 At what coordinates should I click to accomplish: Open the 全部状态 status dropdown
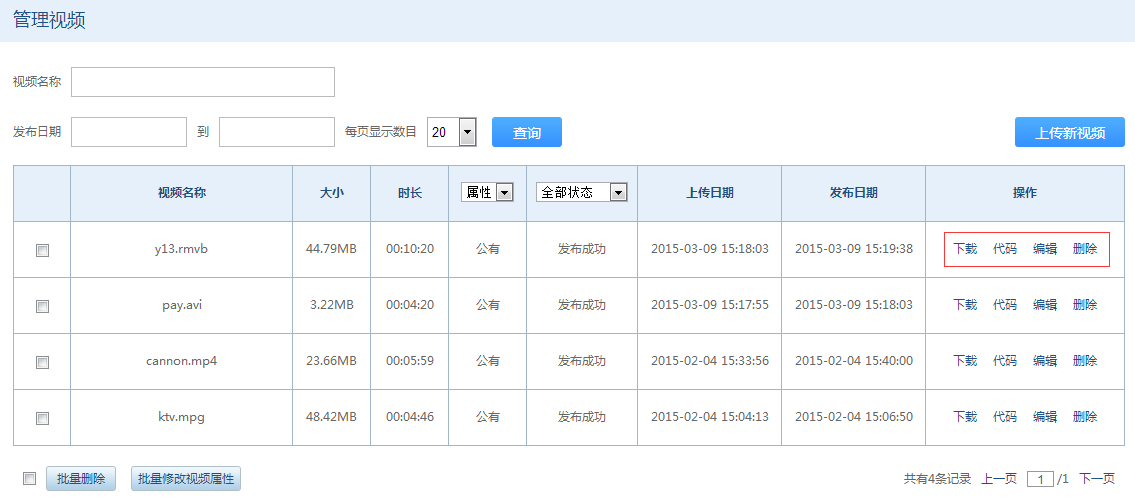tap(581, 192)
